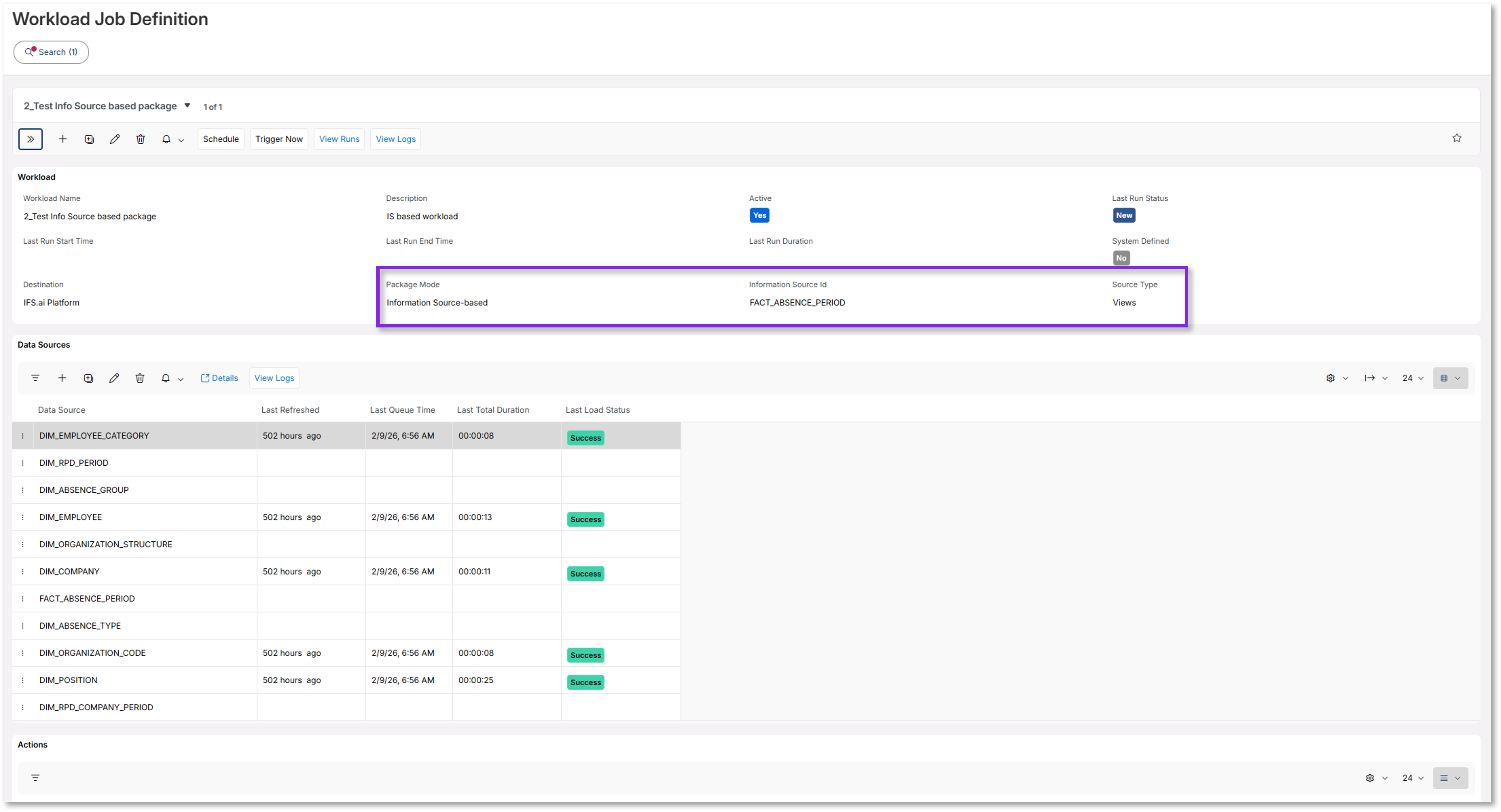This screenshot has width=1501, height=812.
Task: Select the DIM_EMPLOYEE_CATEGORY row name
Action: point(94,436)
